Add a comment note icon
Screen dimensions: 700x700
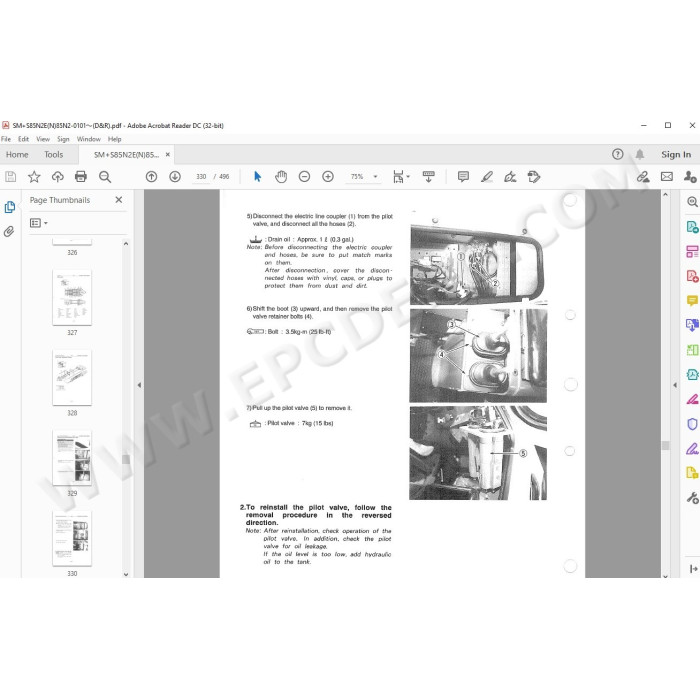click(x=463, y=177)
